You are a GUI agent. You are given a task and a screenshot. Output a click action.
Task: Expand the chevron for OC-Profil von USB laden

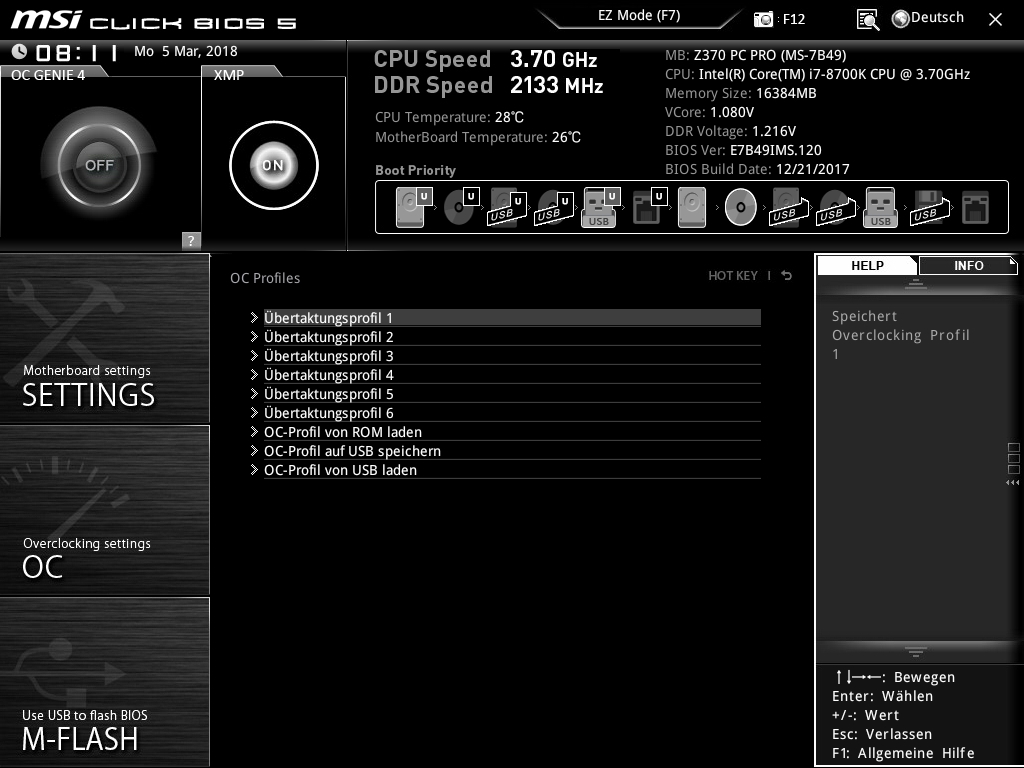tap(254, 470)
